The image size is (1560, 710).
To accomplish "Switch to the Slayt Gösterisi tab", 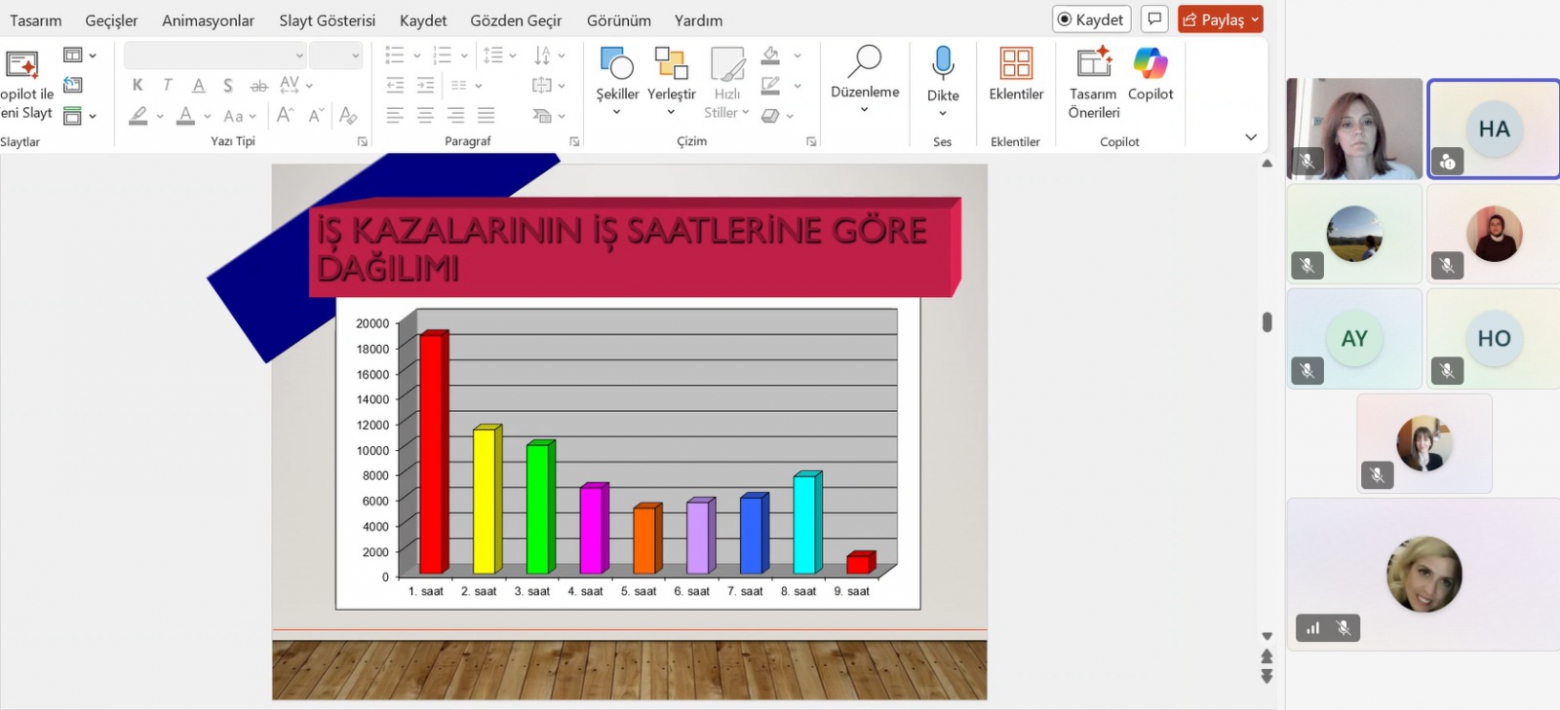I will [x=327, y=21].
